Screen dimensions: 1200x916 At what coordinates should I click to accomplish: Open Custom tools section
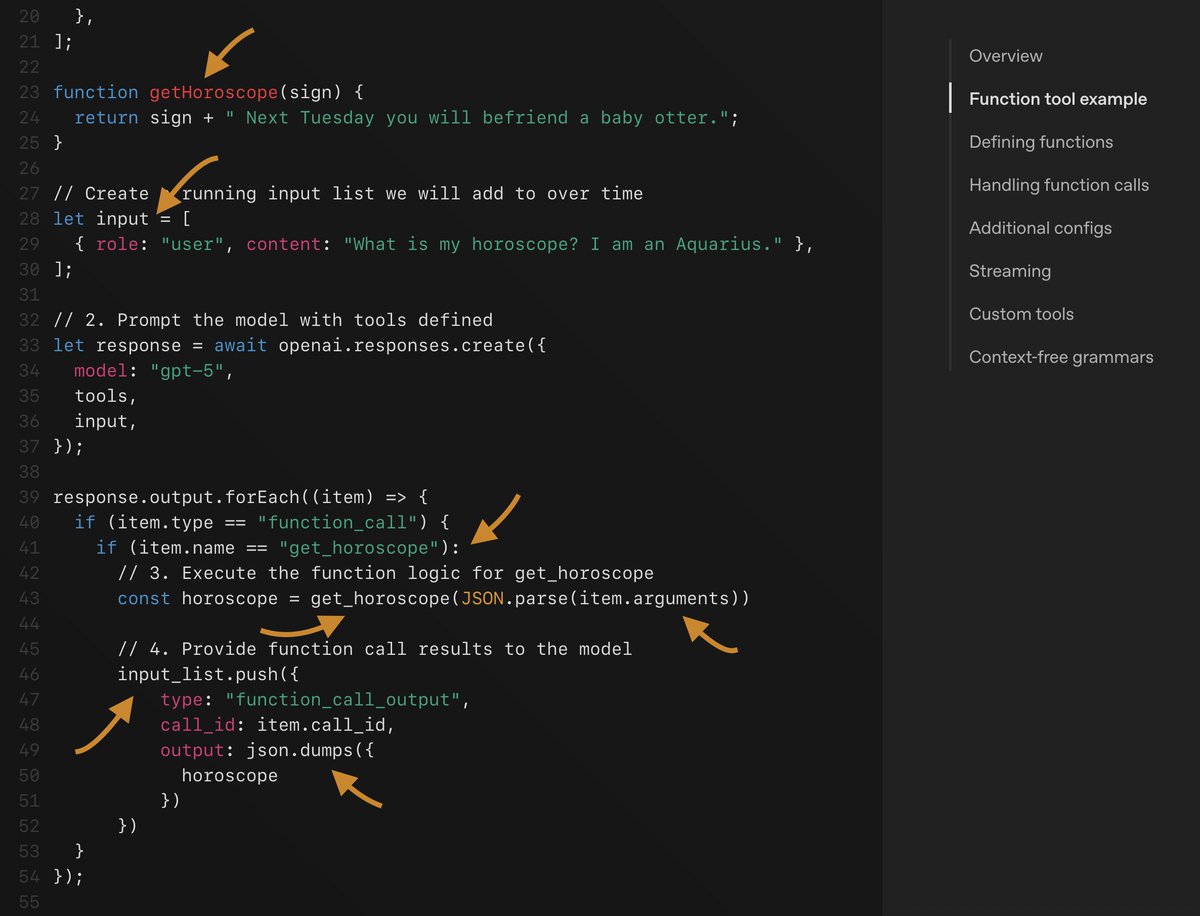pos(1021,314)
